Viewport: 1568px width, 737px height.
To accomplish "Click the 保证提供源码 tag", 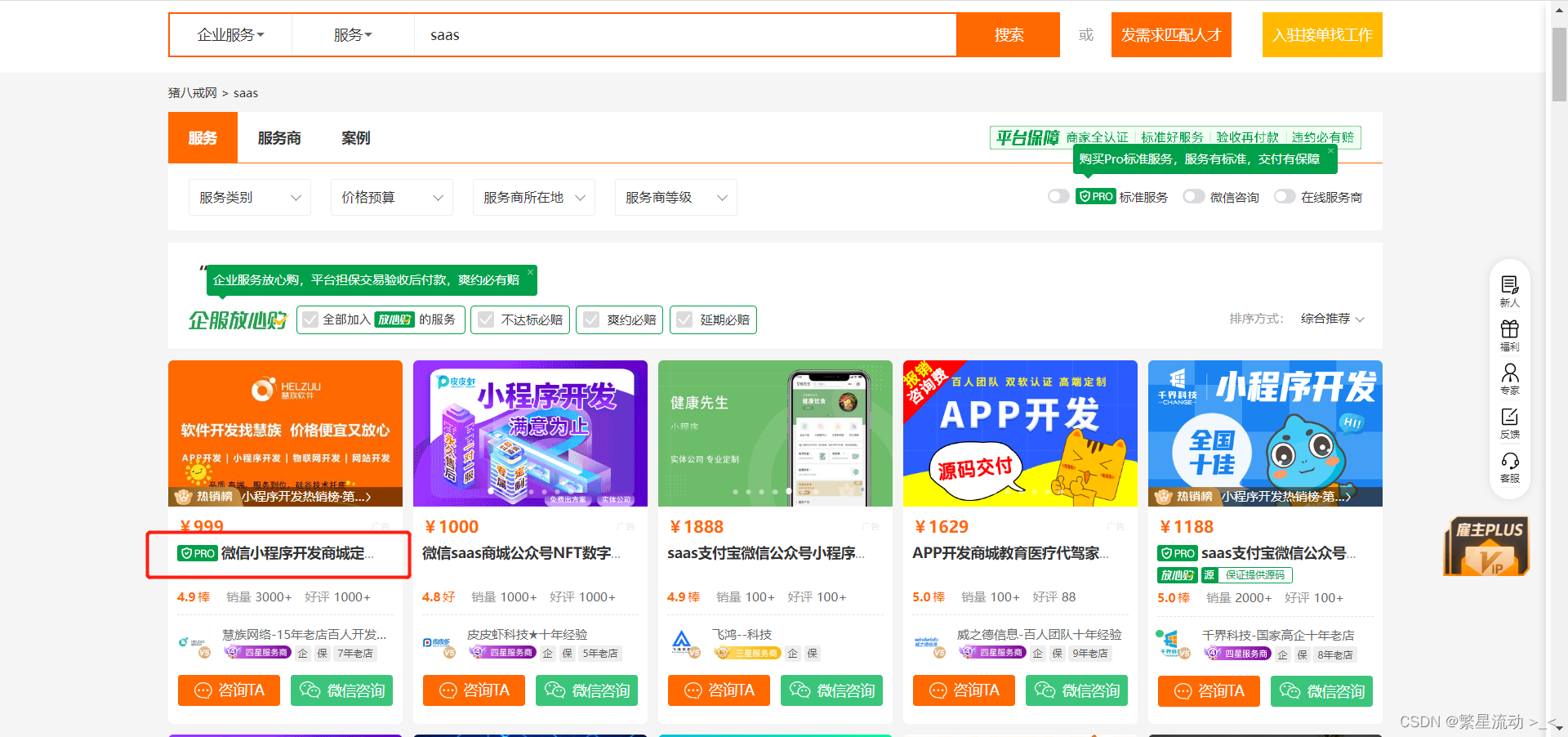I will (1255, 575).
